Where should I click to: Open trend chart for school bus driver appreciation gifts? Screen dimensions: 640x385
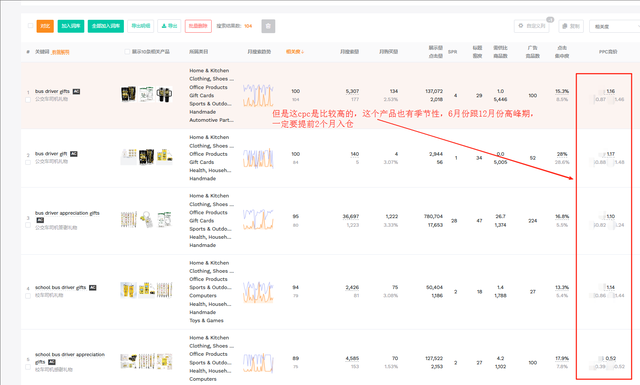tap(258, 363)
